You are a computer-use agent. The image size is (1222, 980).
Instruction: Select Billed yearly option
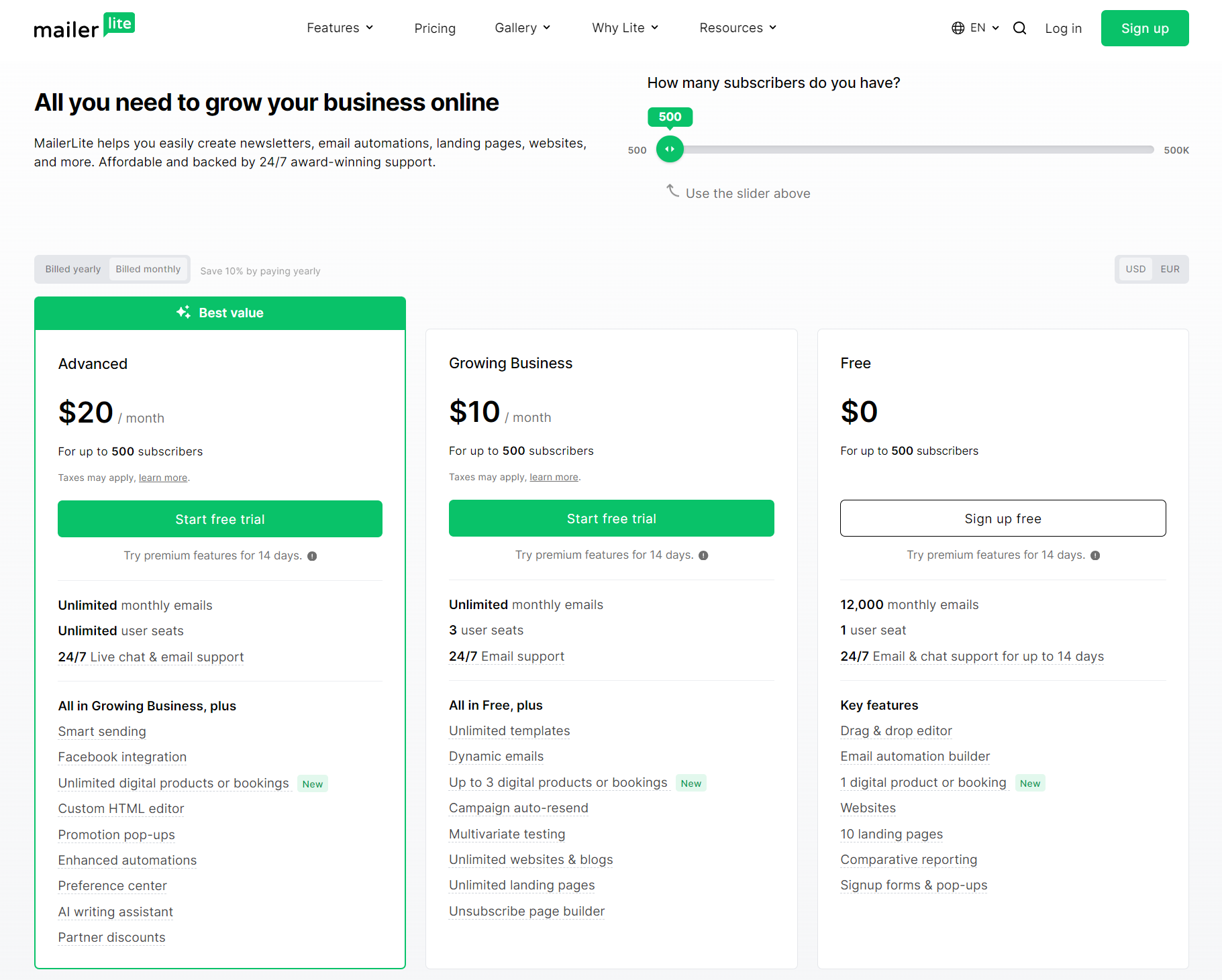[x=72, y=269]
